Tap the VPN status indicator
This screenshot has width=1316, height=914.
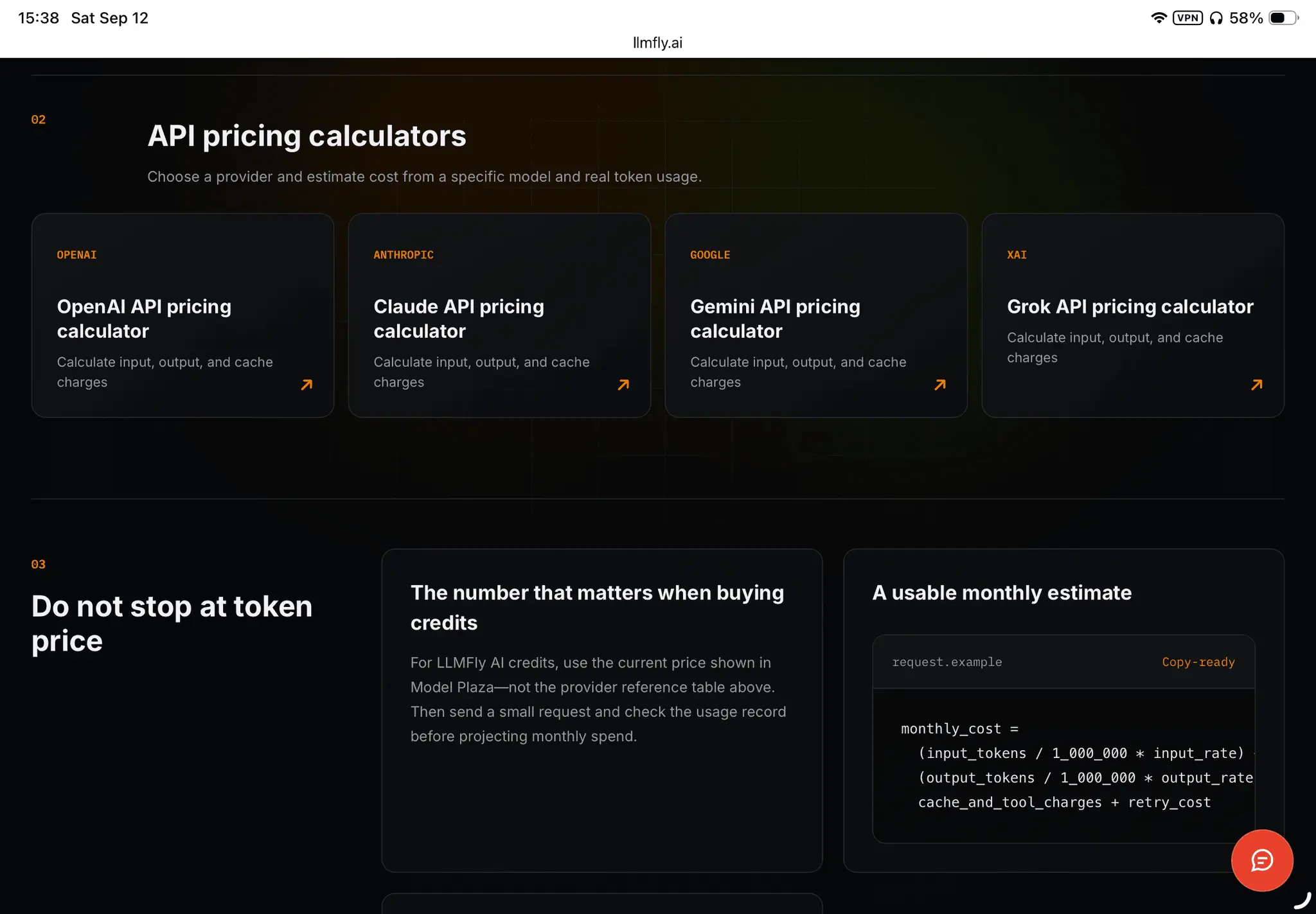pyautogui.click(x=1187, y=18)
